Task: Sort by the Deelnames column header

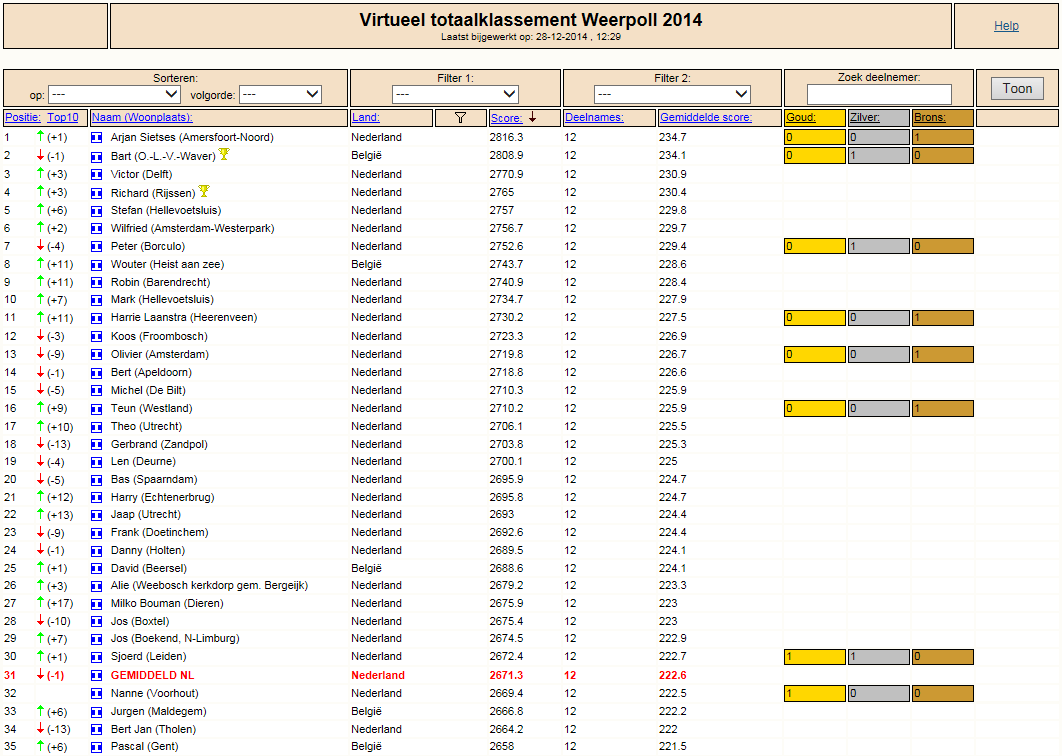Action: click(x=594, y=117)
